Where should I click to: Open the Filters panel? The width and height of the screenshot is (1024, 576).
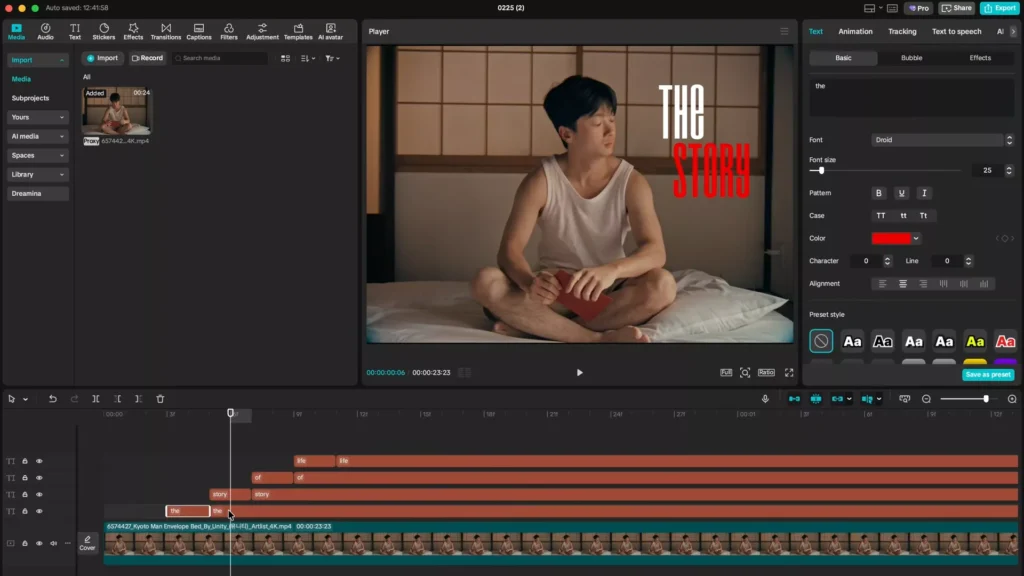coord(228,31)
